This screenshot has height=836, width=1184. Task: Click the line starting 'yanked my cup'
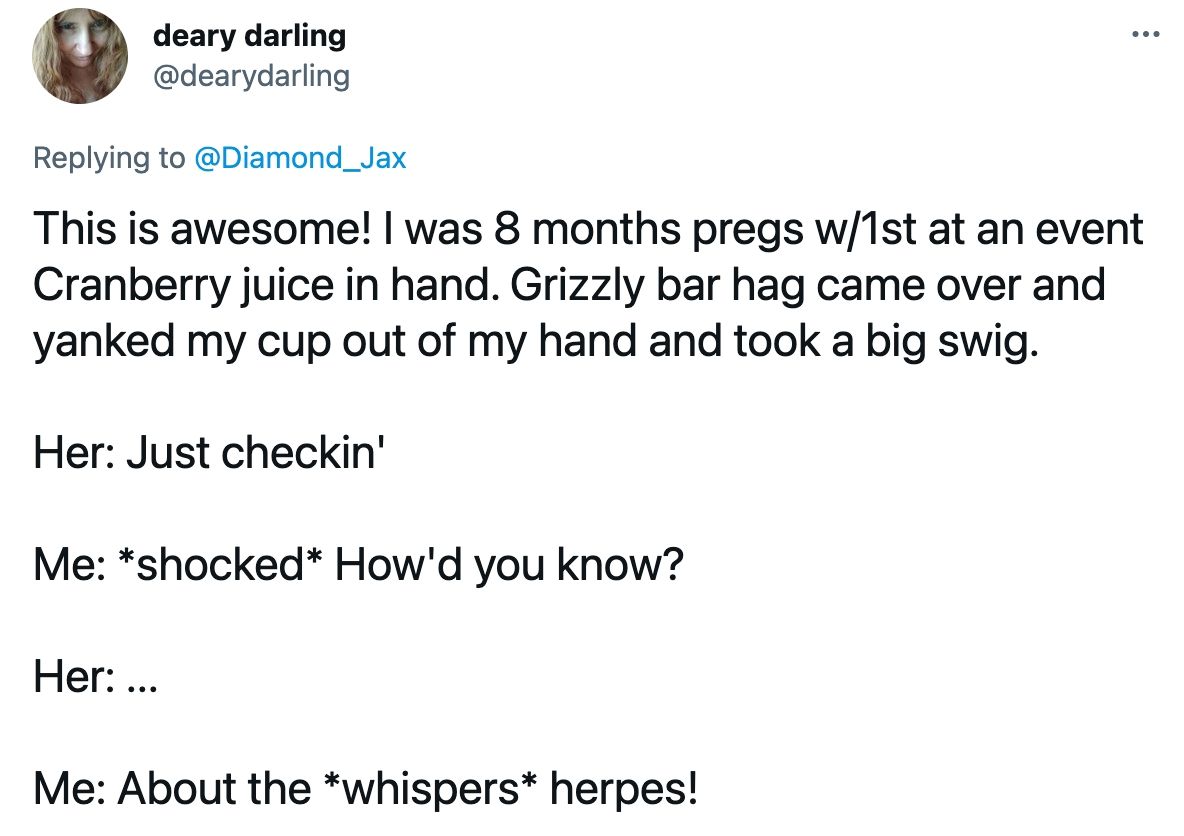(535, 342)
